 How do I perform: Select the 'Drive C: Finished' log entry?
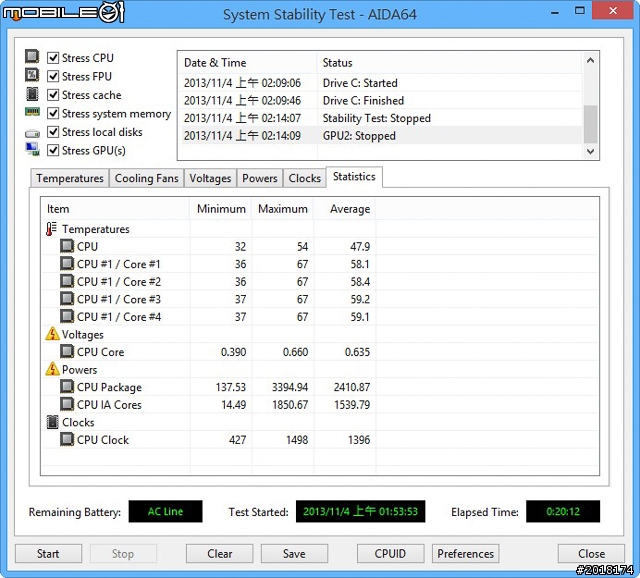click(380, 100)
